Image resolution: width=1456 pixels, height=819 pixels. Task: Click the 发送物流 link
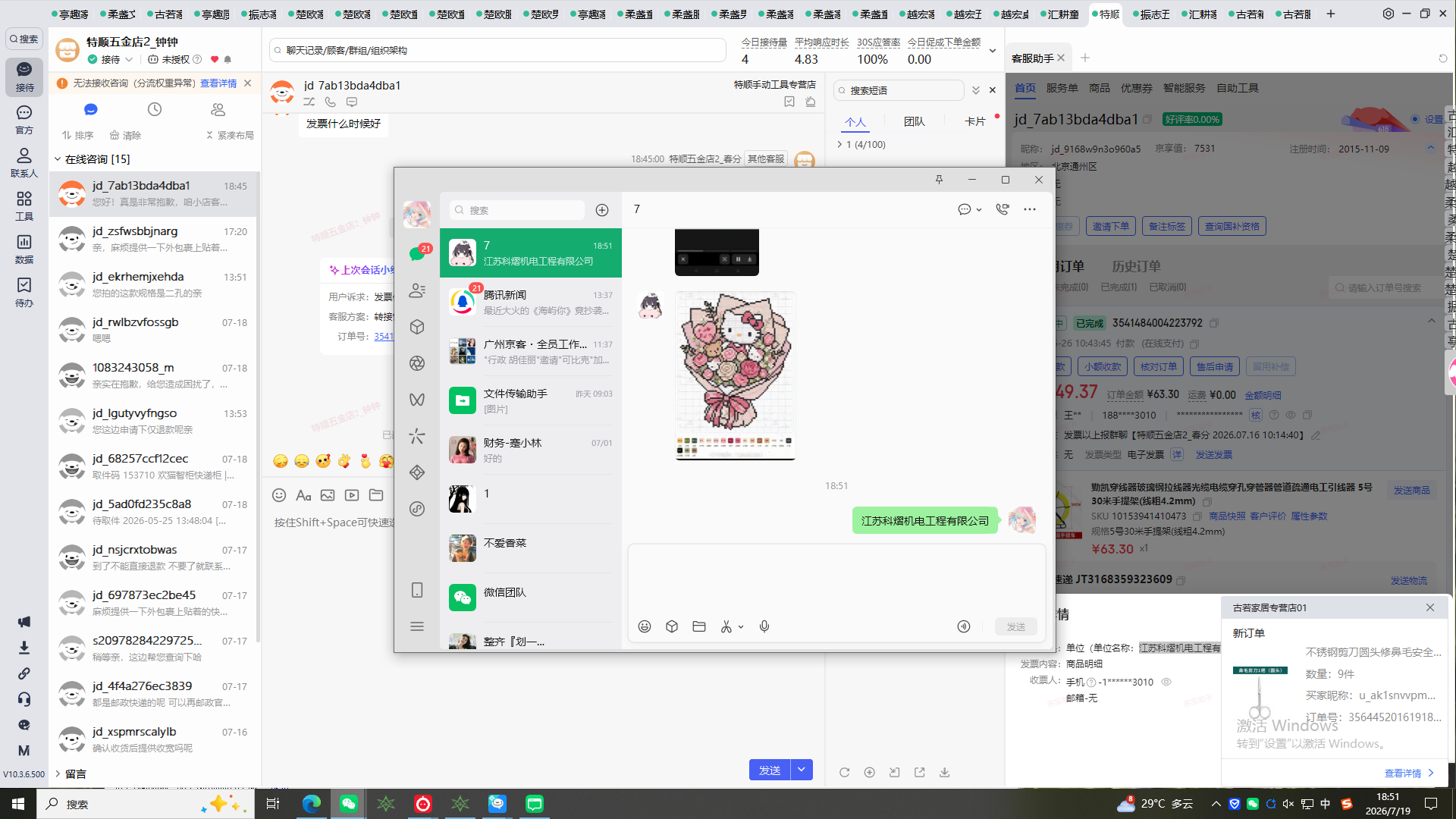click(x=1409, y=581)
